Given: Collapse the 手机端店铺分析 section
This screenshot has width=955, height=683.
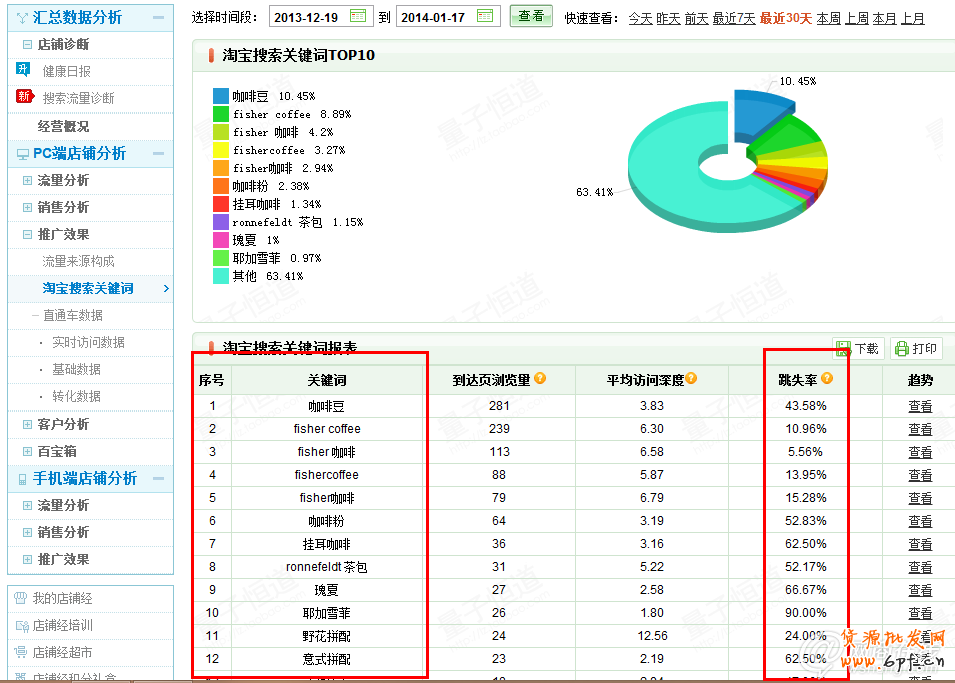Looking at the screenshot, I should [x=158, y=478].
